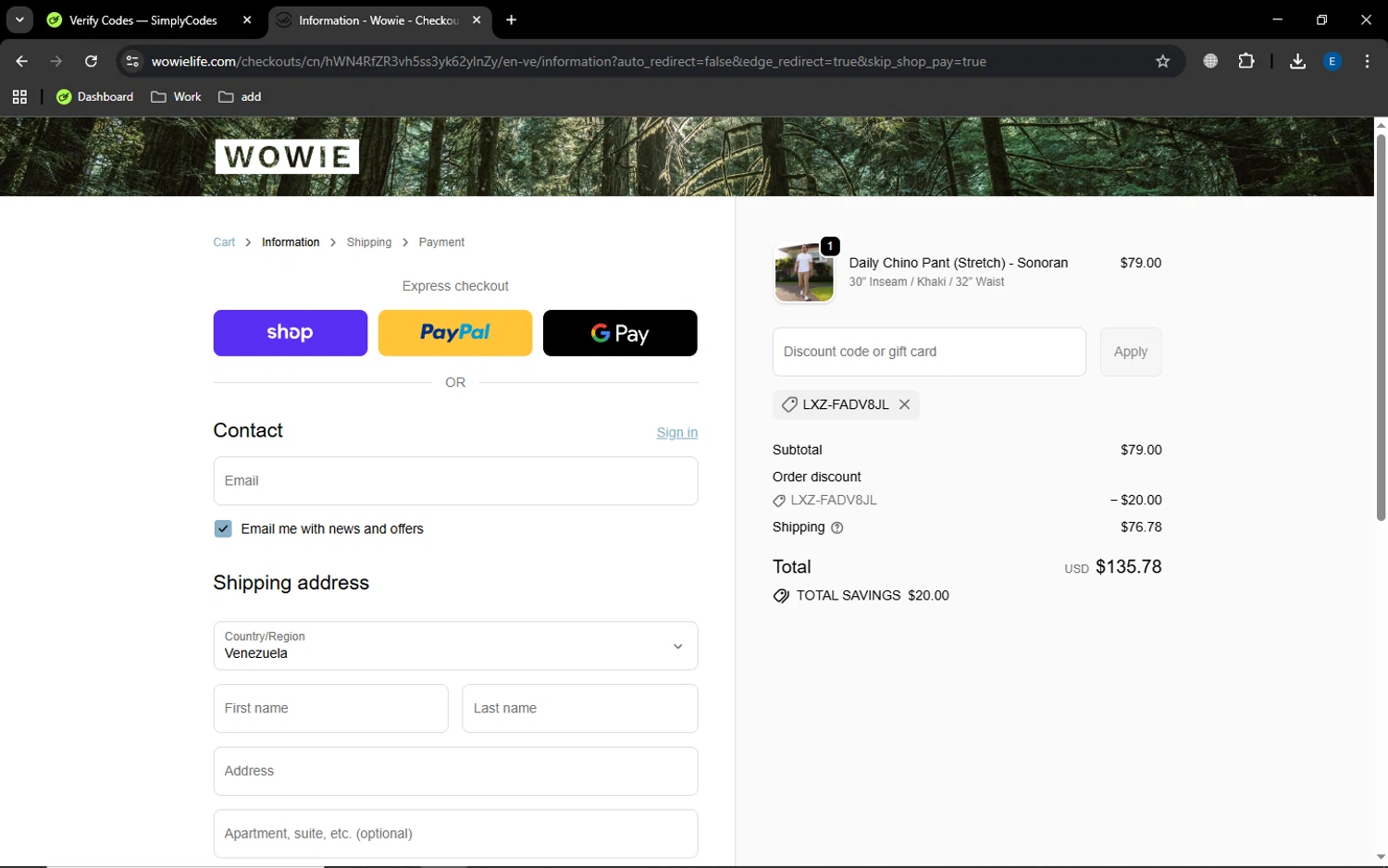Focus the Last name field
The height and width of the screenshot is (868, 1388).
[580, 709]
